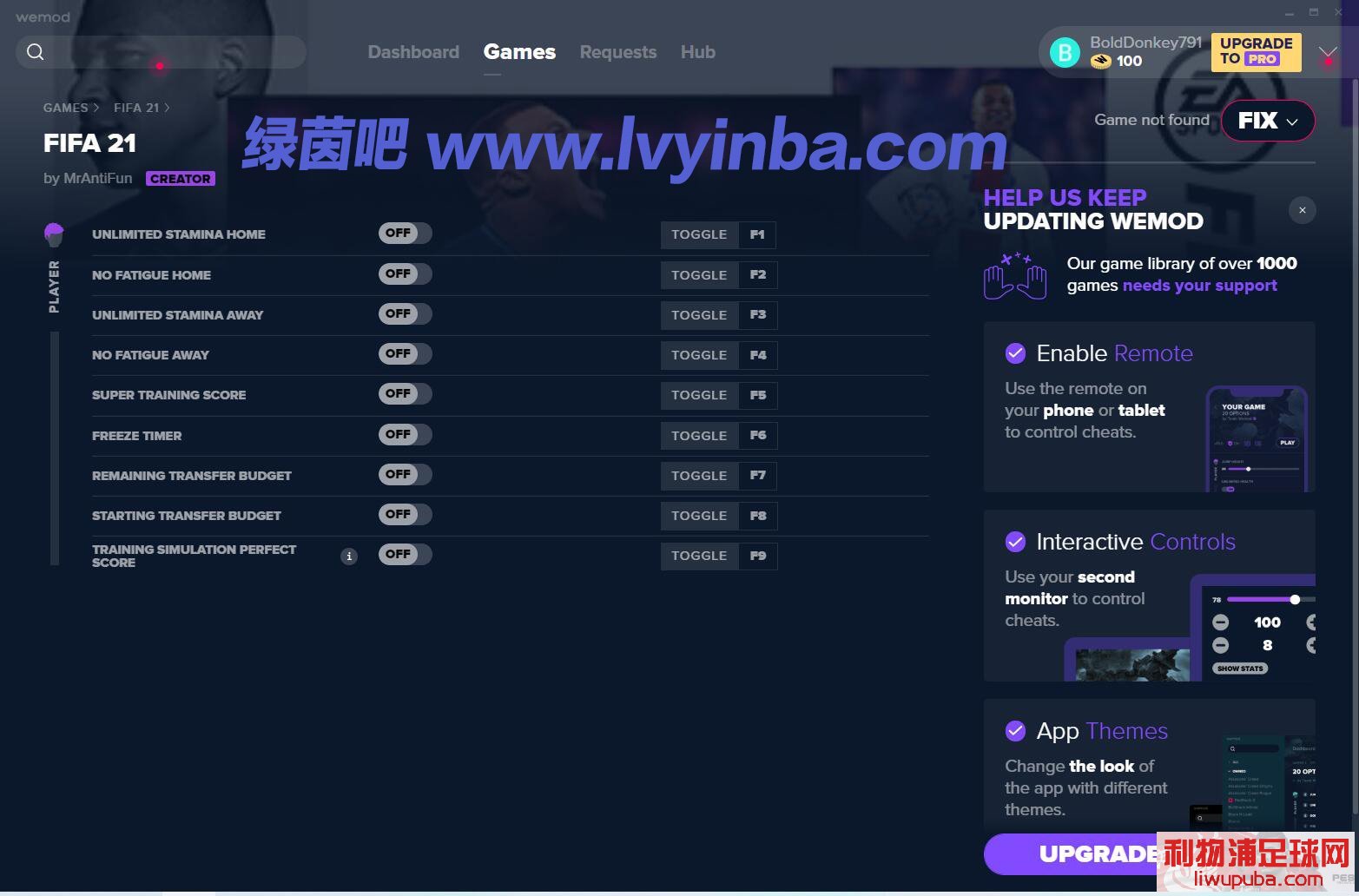Screen dimensions: 1359x896
Task: Select the Games tab
Action: 519,52
